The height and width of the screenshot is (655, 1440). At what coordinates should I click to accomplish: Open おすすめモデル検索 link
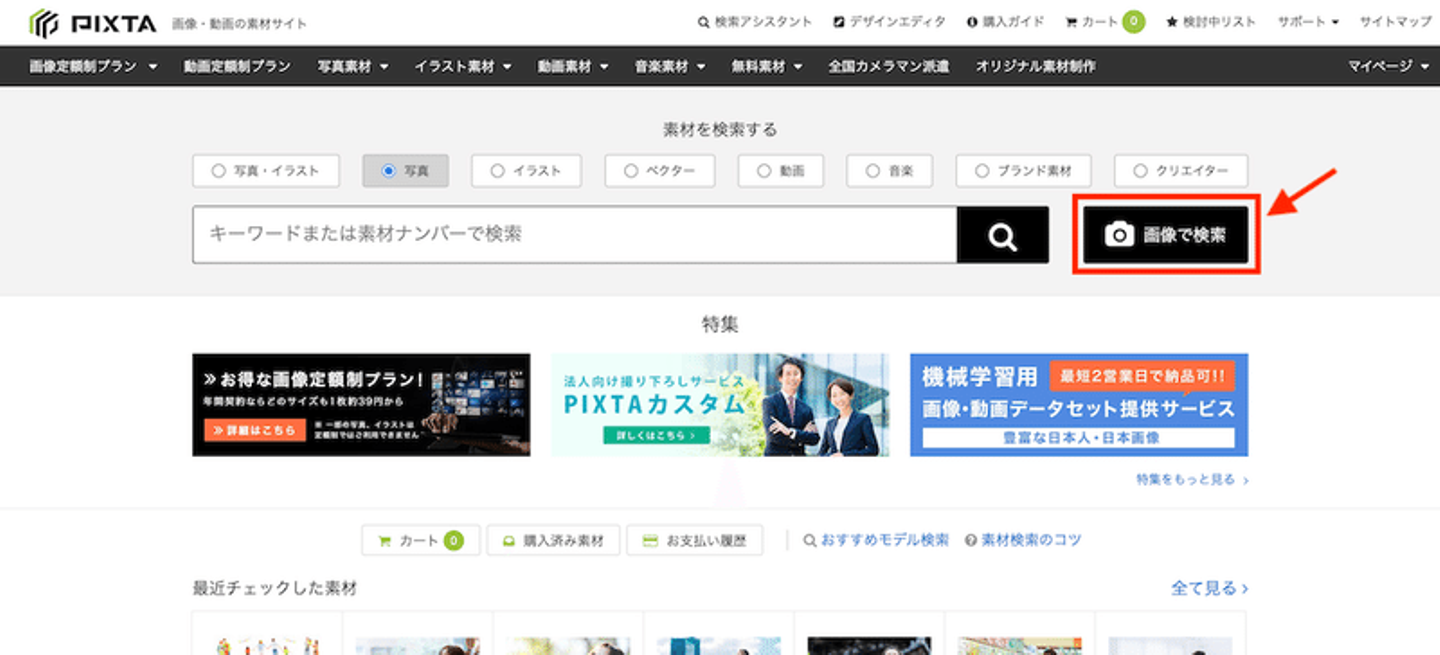point(876,540)
